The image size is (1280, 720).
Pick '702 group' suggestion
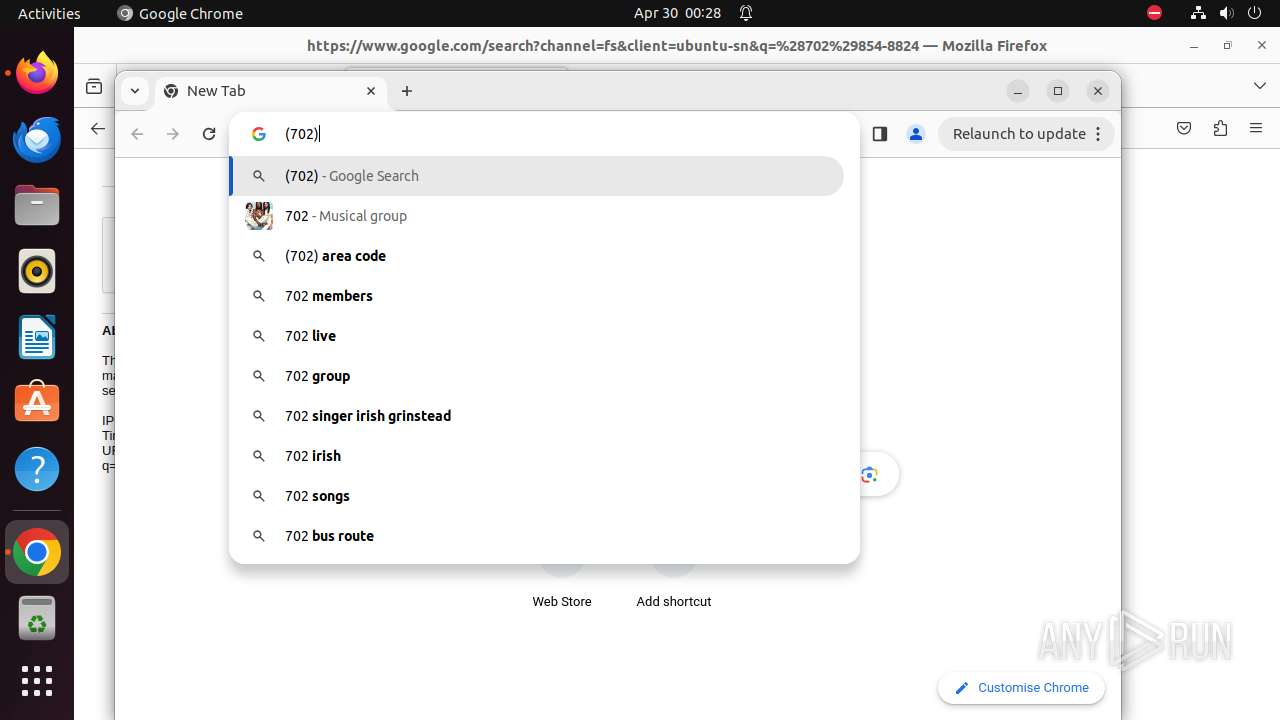pyautogui.click(x=537, y=376)
